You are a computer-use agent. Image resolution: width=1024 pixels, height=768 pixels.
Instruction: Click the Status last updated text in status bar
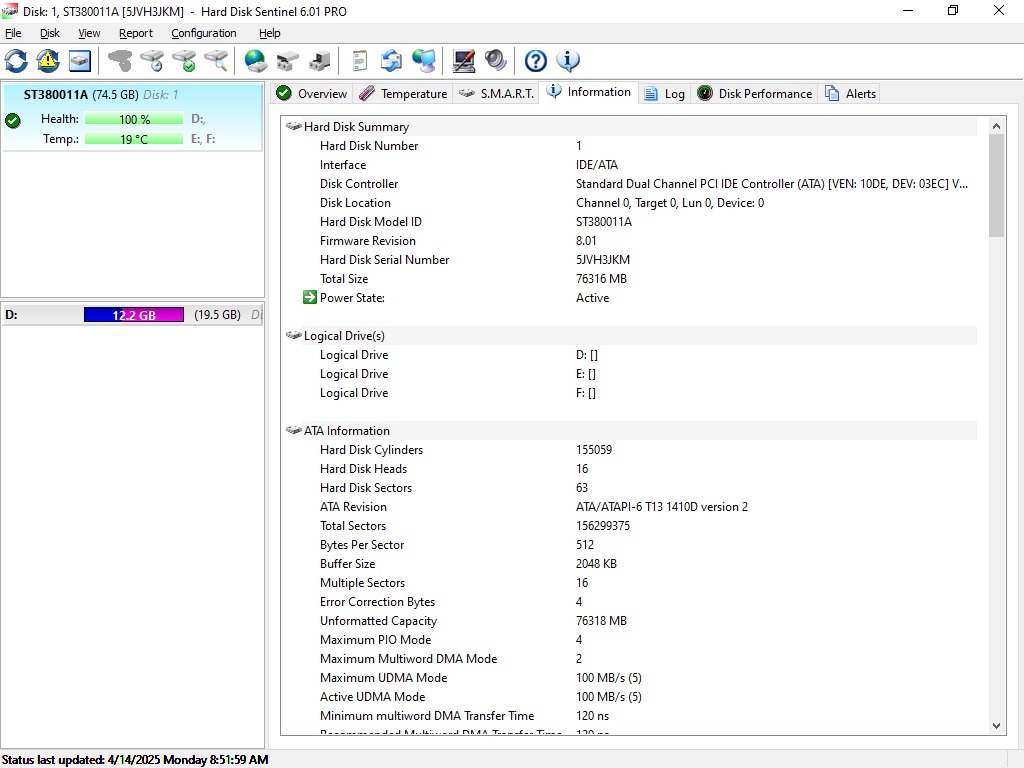135,760
